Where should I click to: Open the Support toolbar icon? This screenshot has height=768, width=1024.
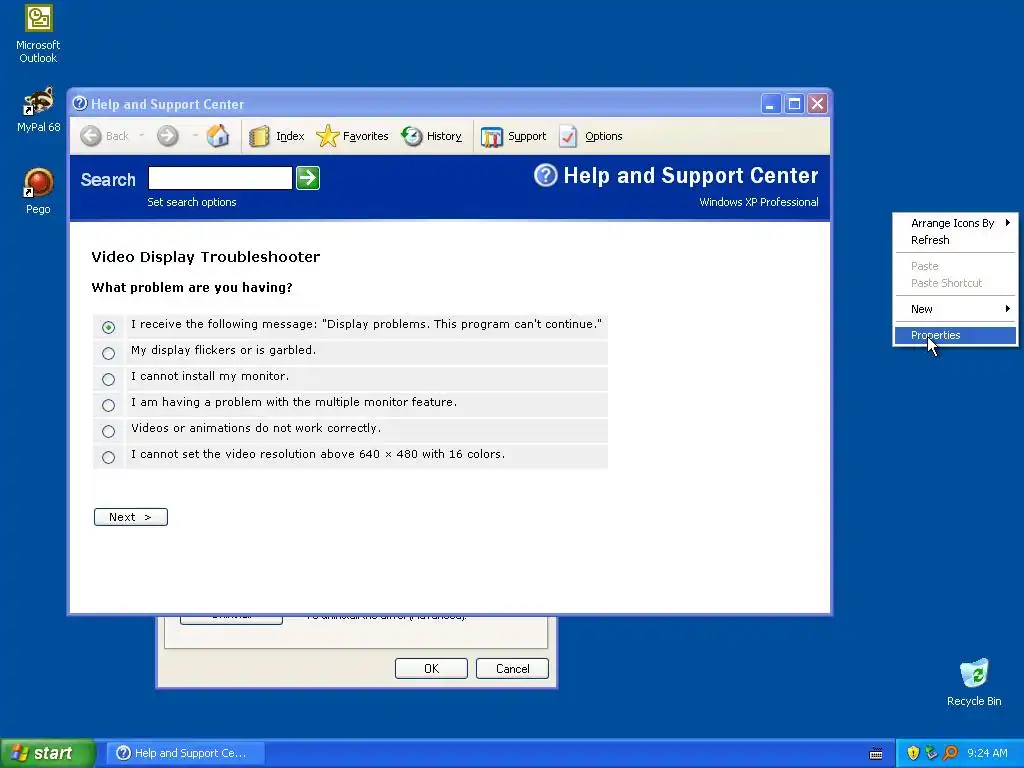(492, 136)
